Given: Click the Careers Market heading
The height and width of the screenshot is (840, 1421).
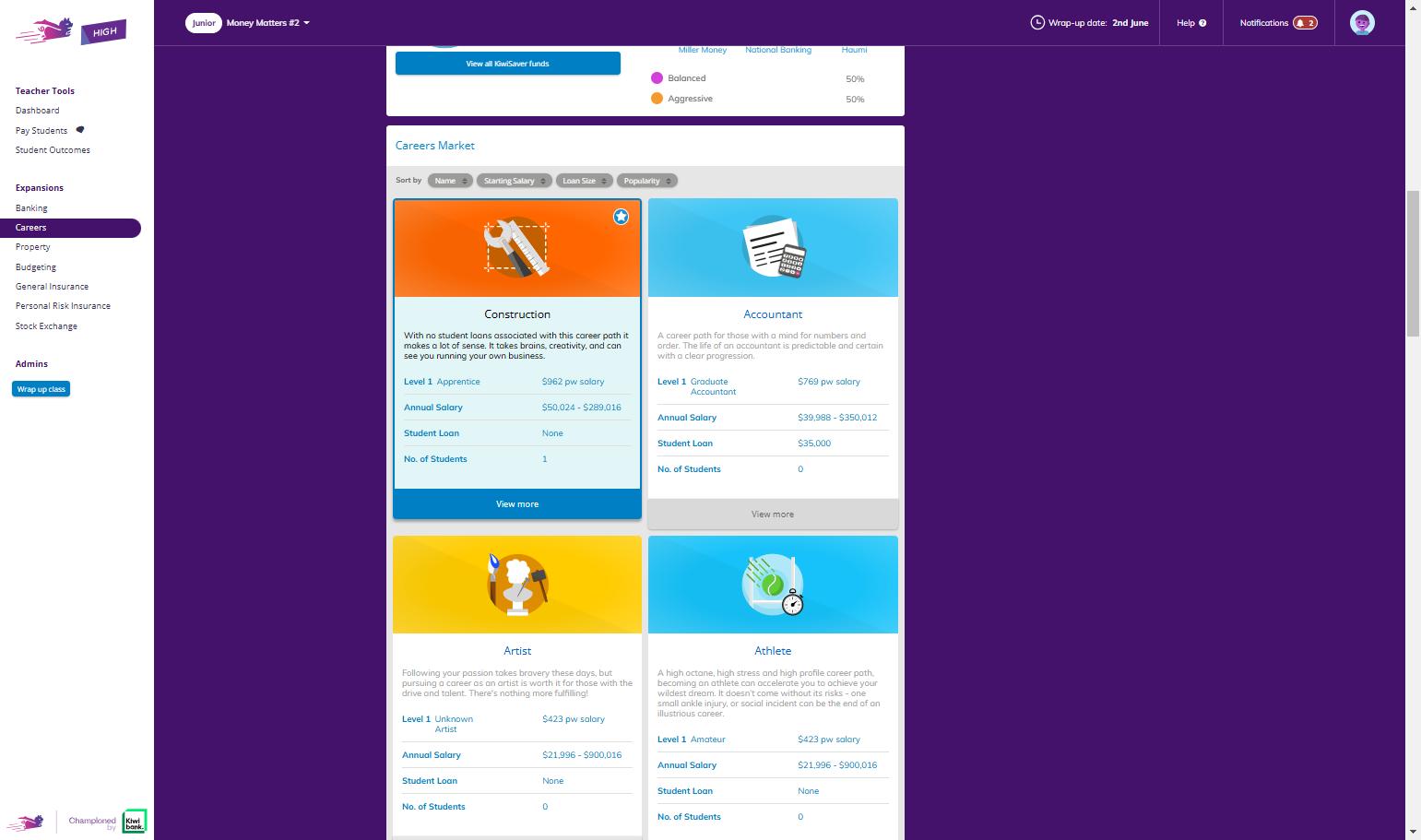Looking at the screenshot, I should [435, 146].
